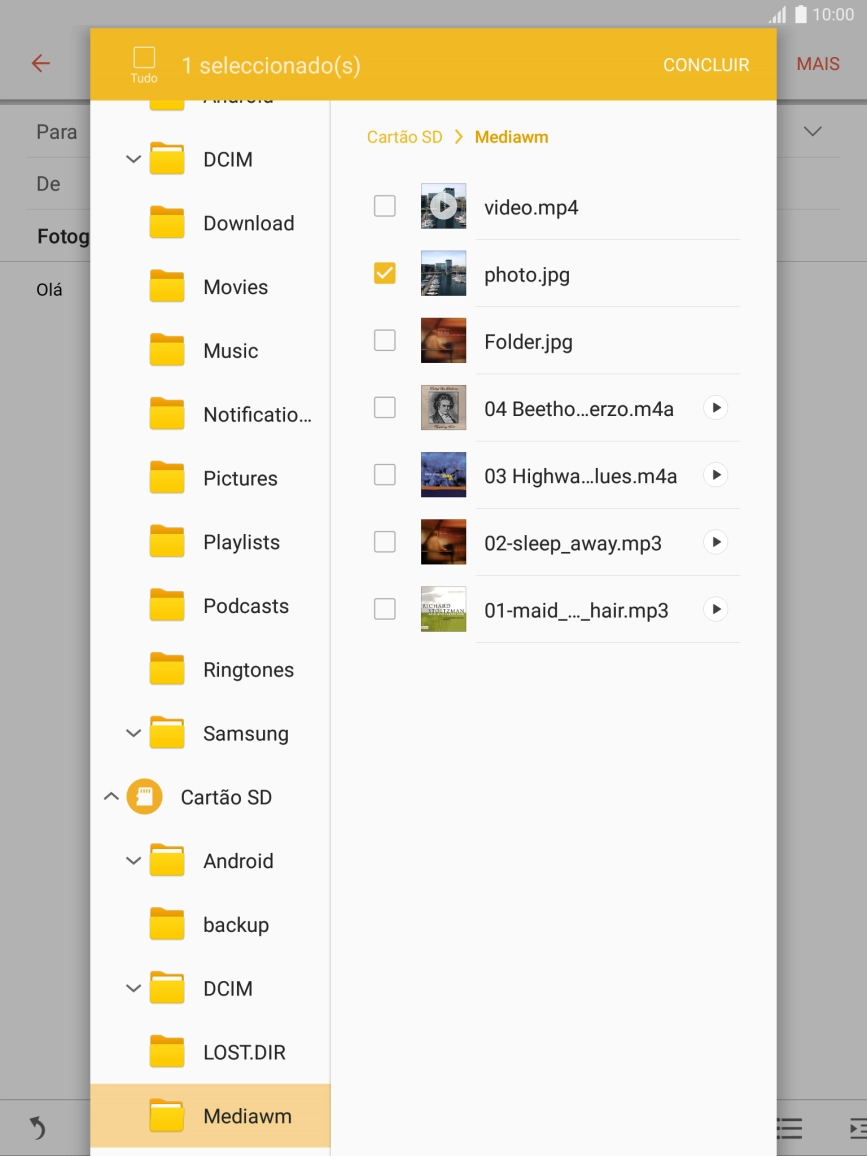Open the Cartão SD storage icon
The image size is (867, 1156).
144,797
